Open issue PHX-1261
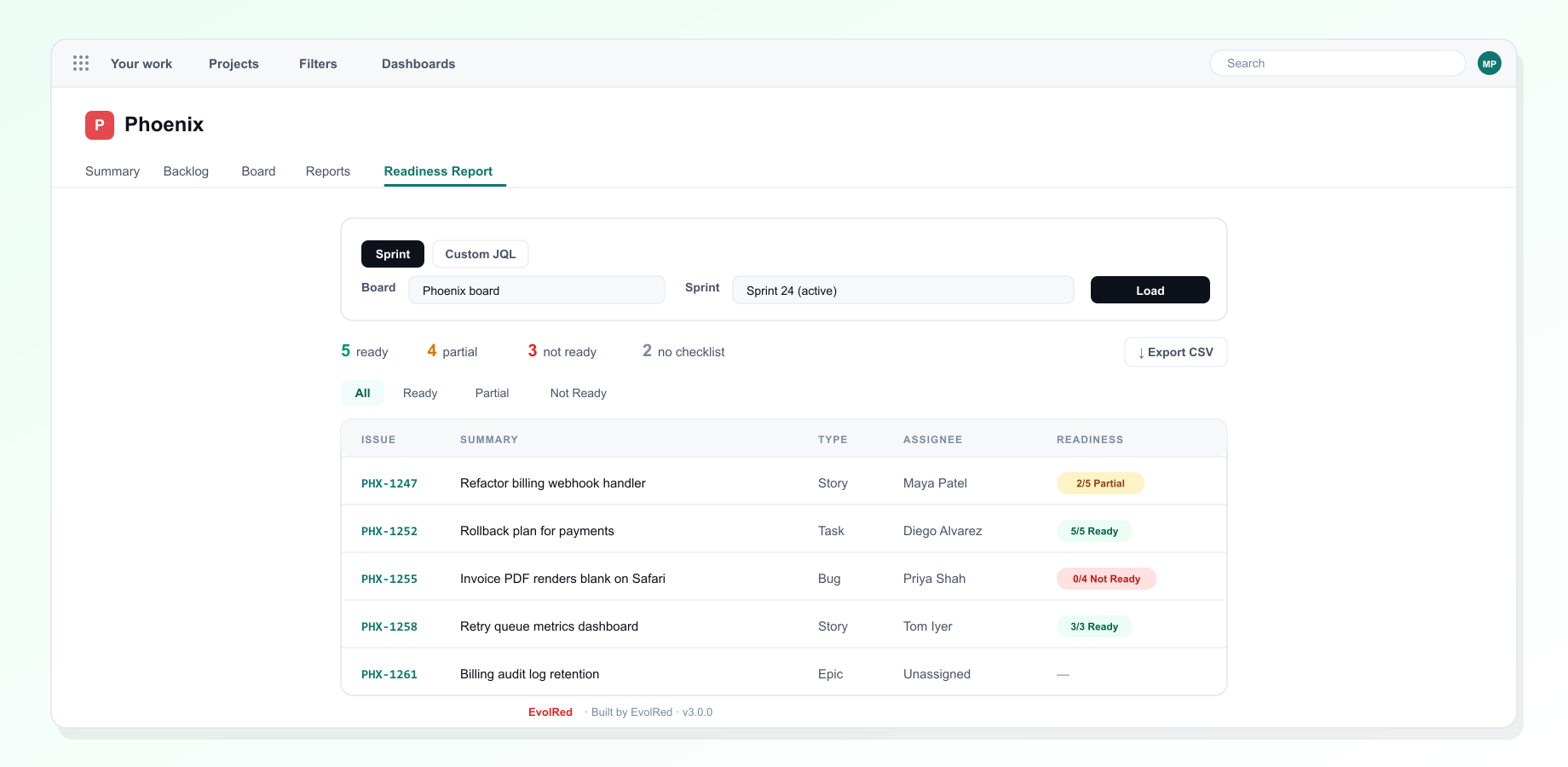Viewport: 1568px width, 767px height. 389,674
